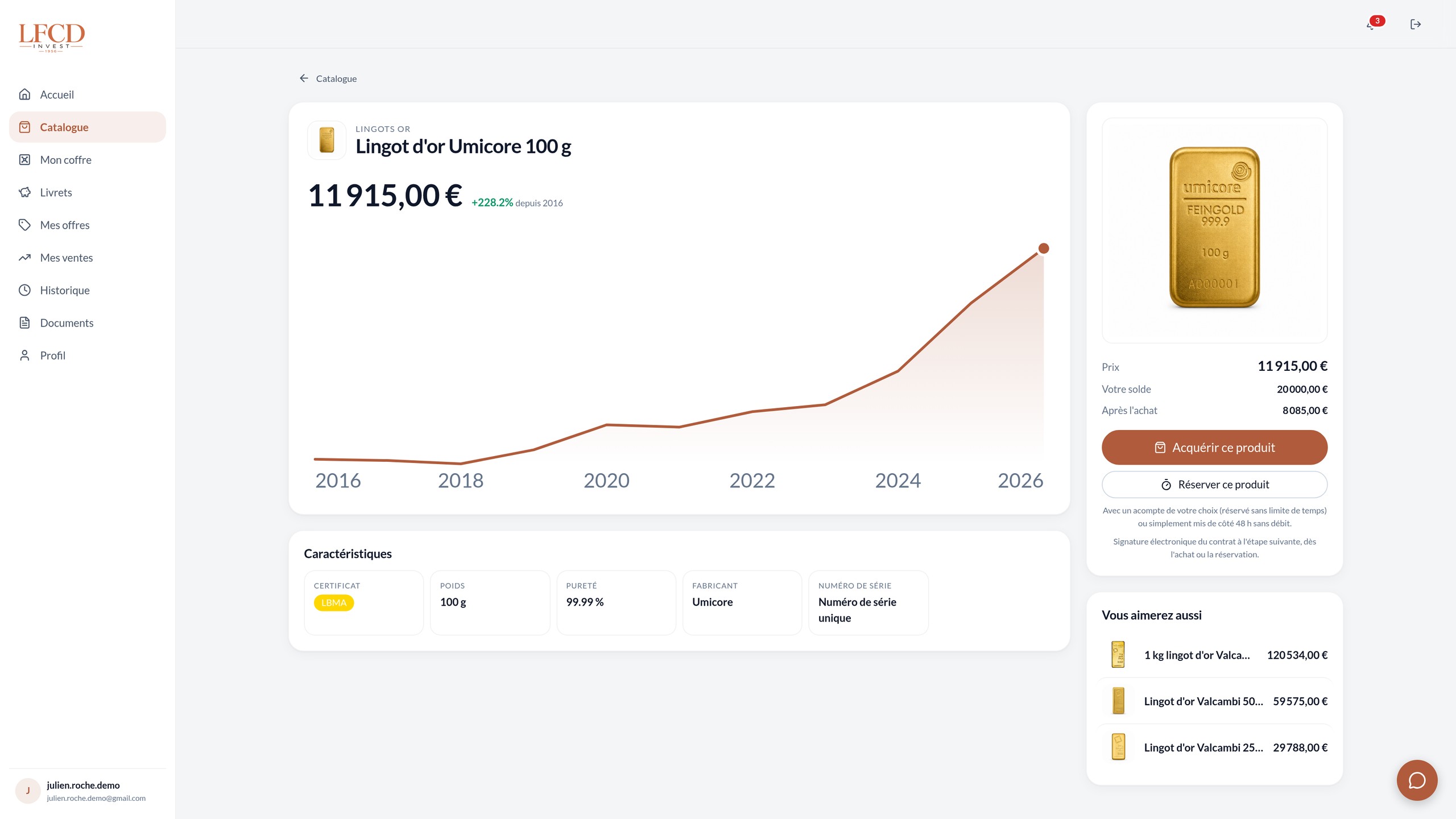Open the Lingot d'or Valcambi 50... suggestion
Viewport: 1456px width, 819px height.
coord(1214,701)
